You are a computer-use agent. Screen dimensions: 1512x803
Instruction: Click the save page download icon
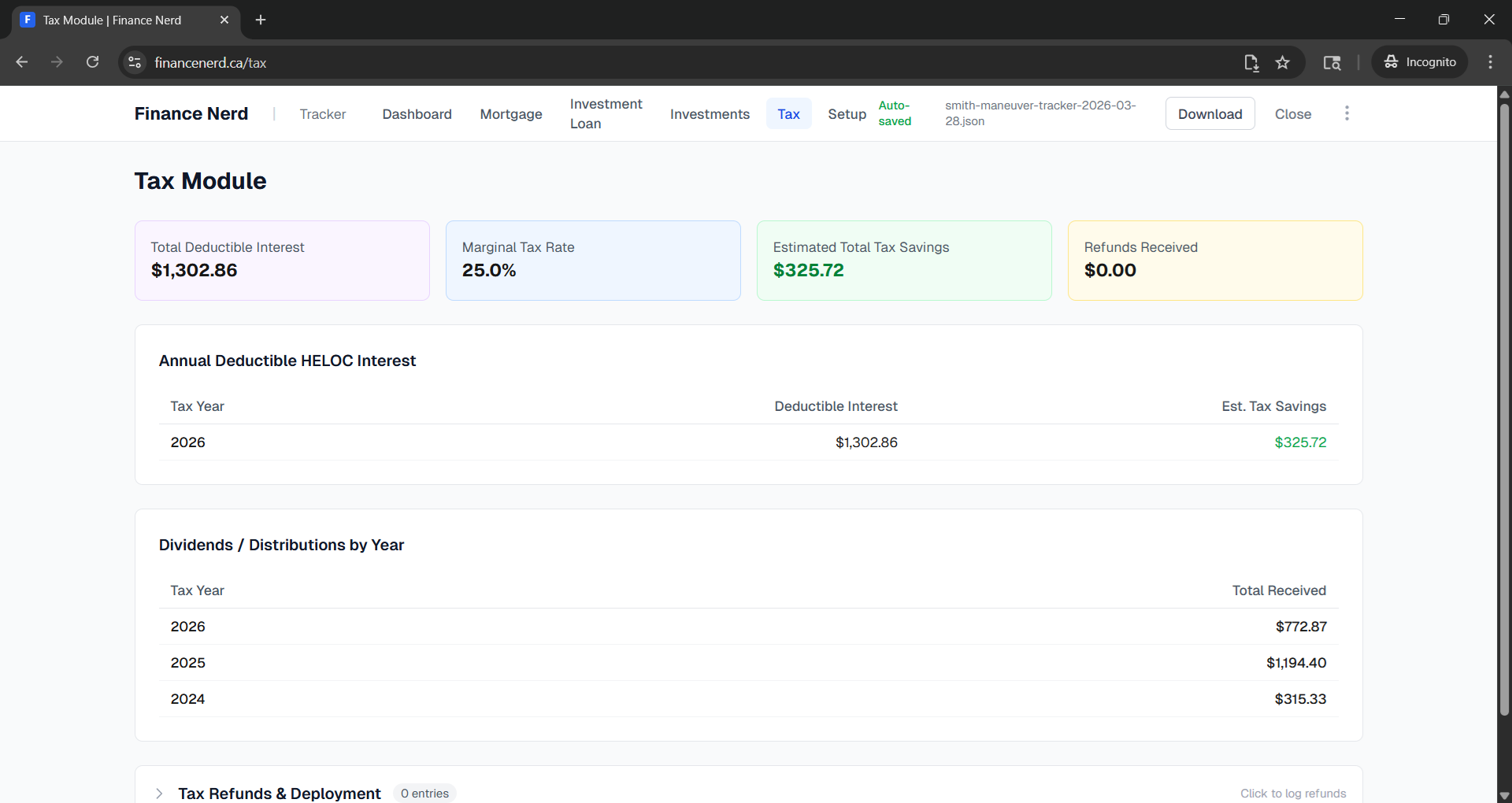pos(1252,62)
